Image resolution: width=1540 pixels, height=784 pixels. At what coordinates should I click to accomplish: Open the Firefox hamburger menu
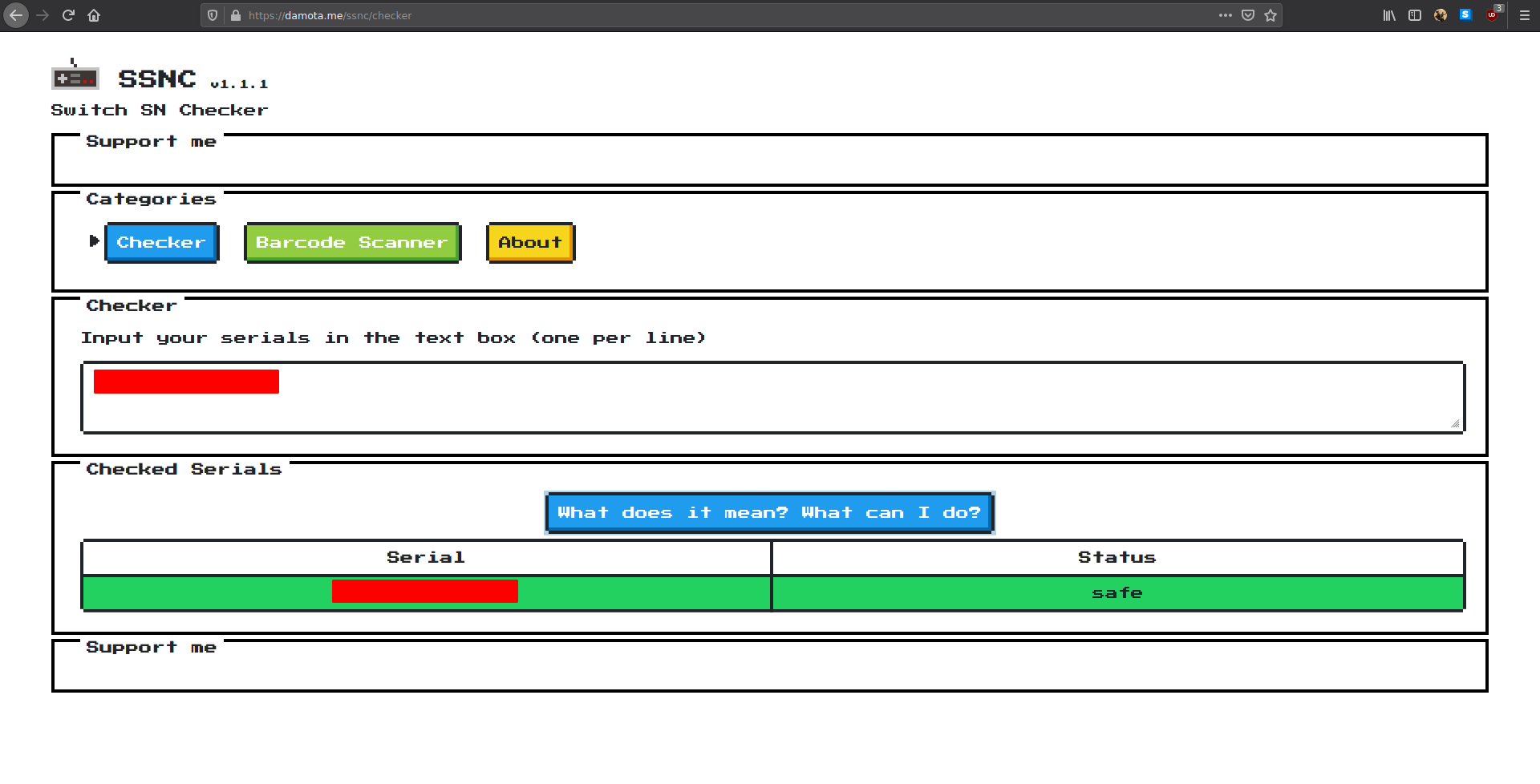point(1525,15)
